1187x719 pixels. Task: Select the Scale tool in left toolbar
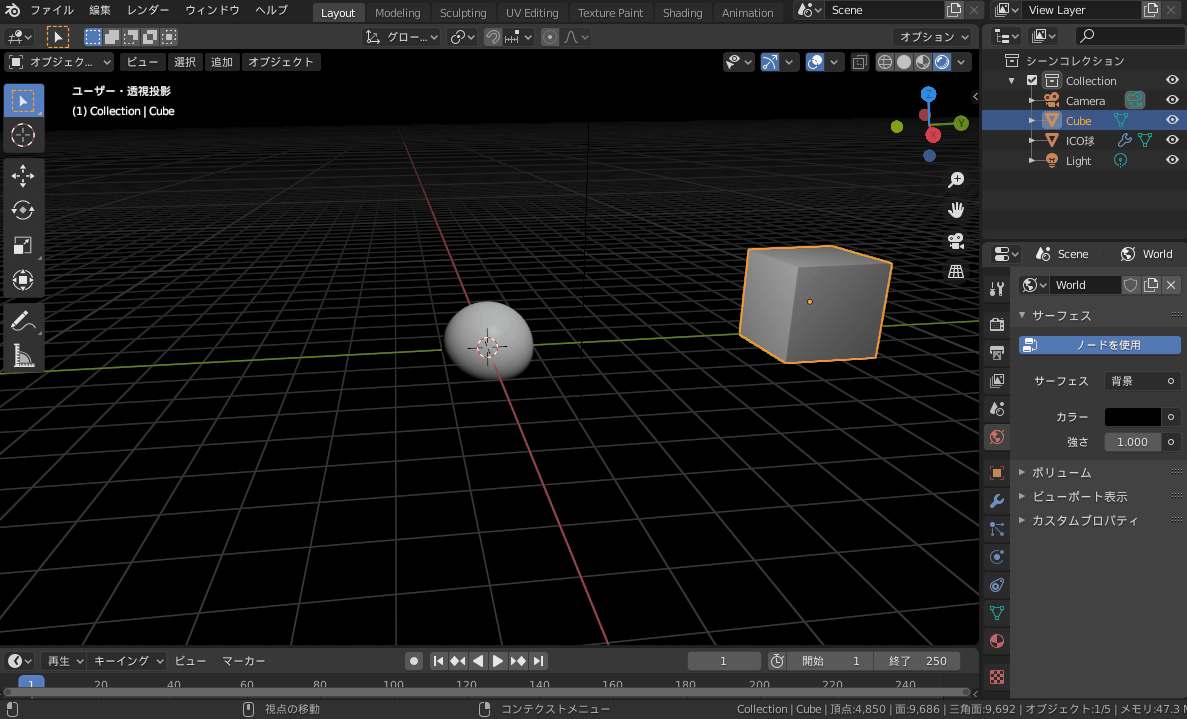point(22,245)
